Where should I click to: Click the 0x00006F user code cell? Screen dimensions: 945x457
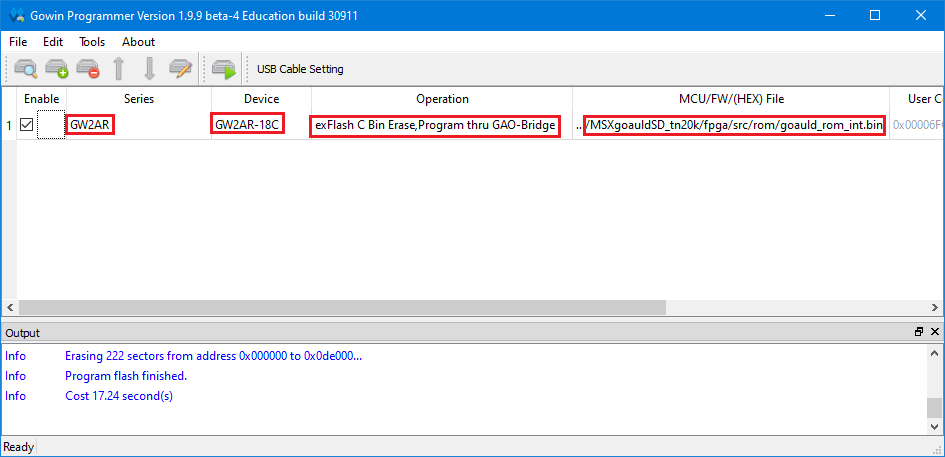click(x=917, y=125)
